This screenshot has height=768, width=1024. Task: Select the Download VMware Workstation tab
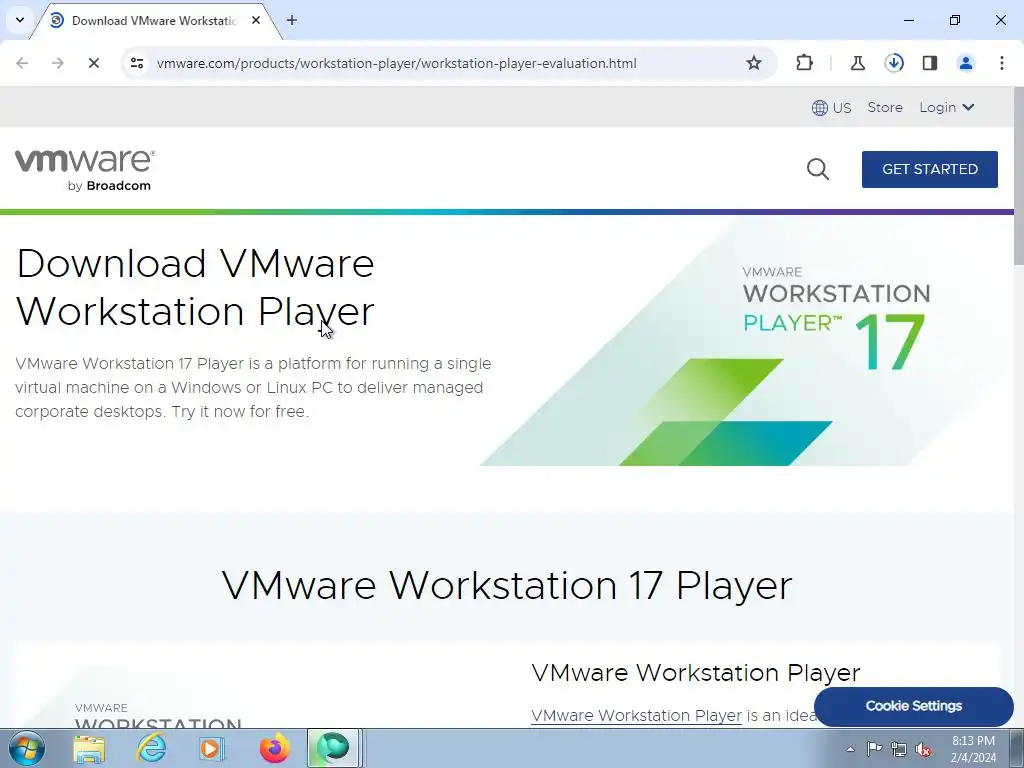[153, 20]
